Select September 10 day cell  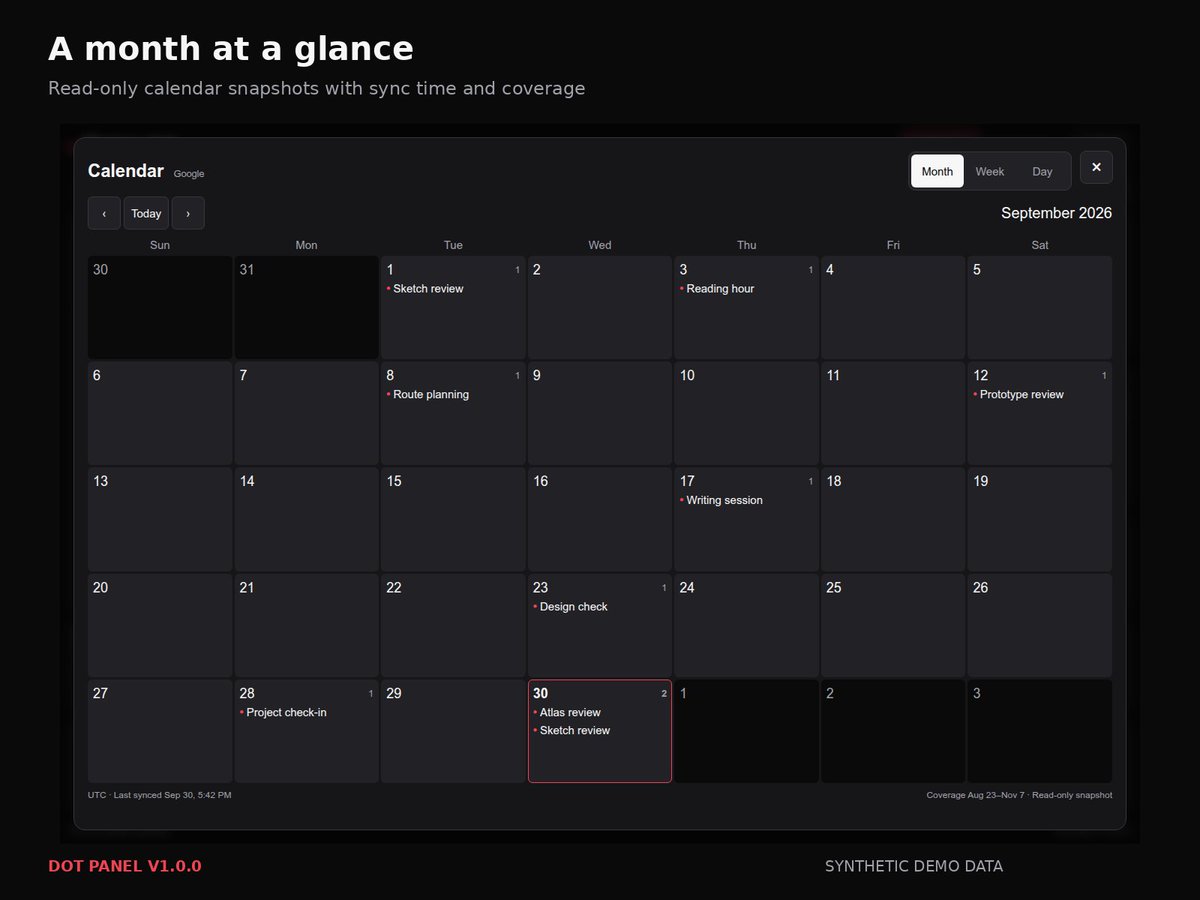pos(746,413)
